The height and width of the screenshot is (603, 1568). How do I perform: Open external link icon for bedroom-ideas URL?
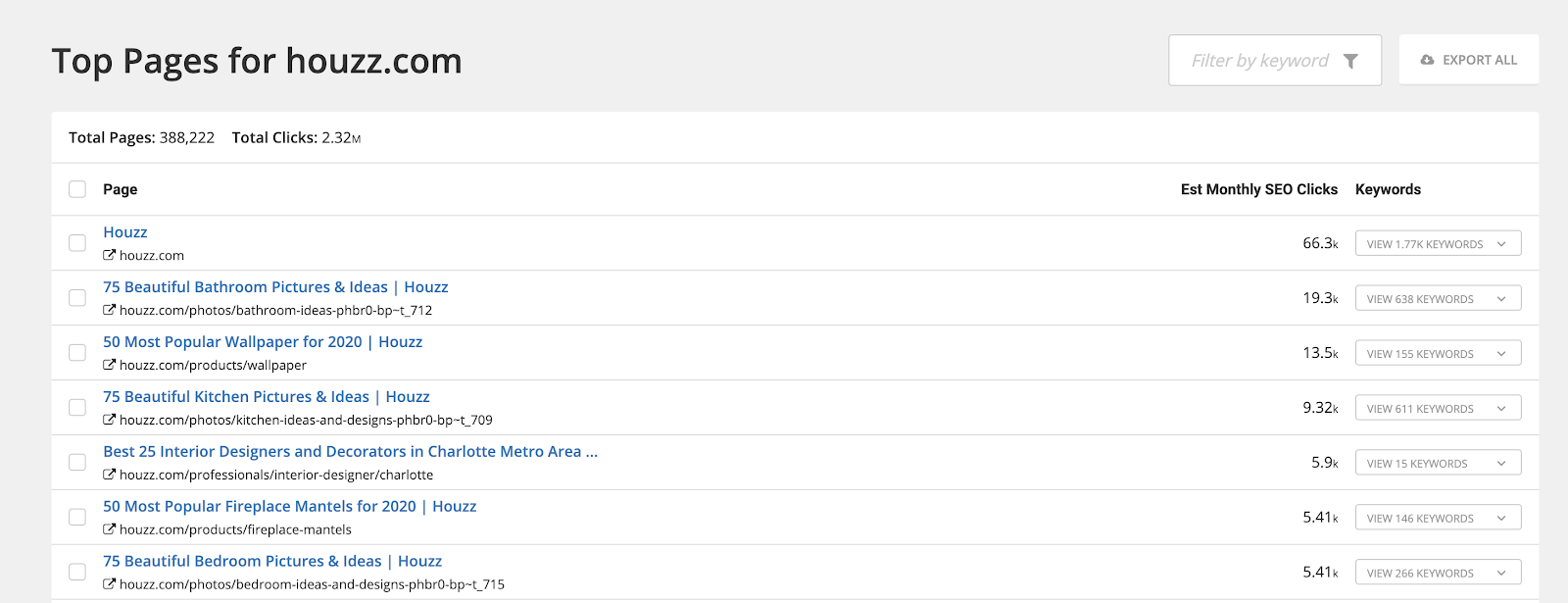coord(110,584)
